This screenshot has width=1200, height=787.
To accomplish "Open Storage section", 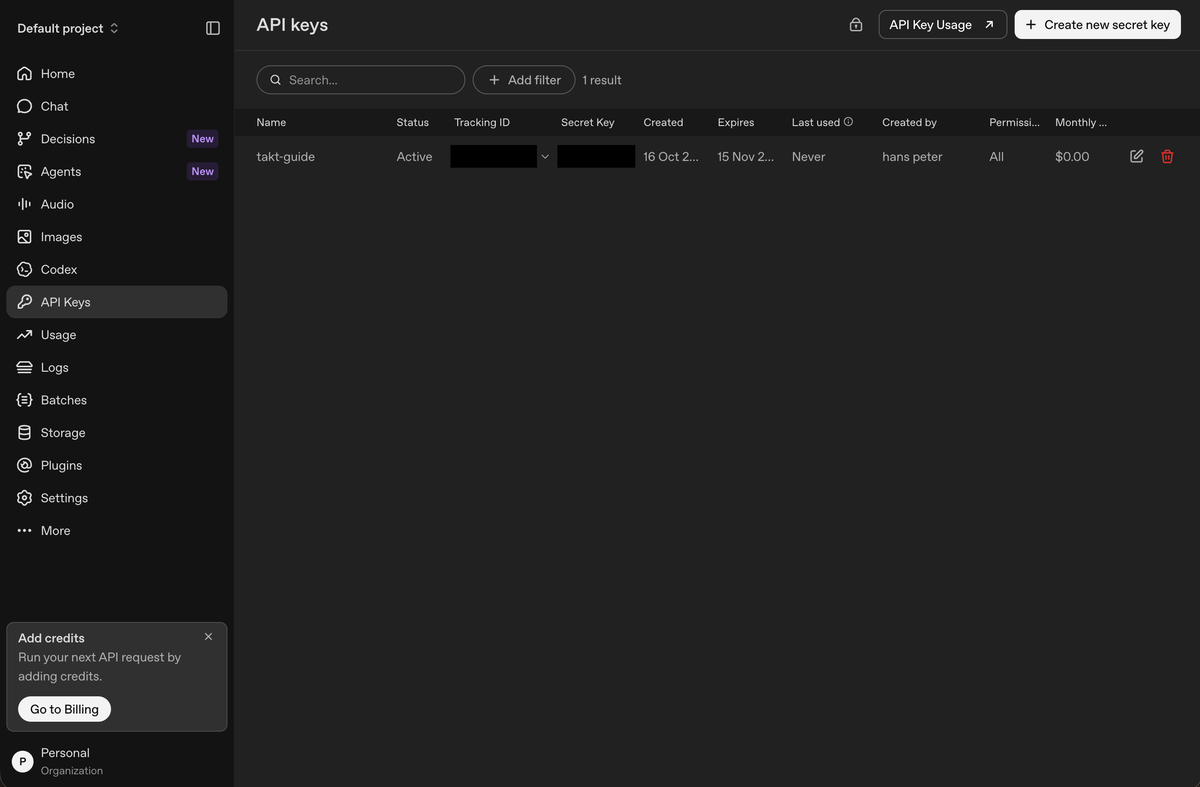I will click(x=117, y=433).
